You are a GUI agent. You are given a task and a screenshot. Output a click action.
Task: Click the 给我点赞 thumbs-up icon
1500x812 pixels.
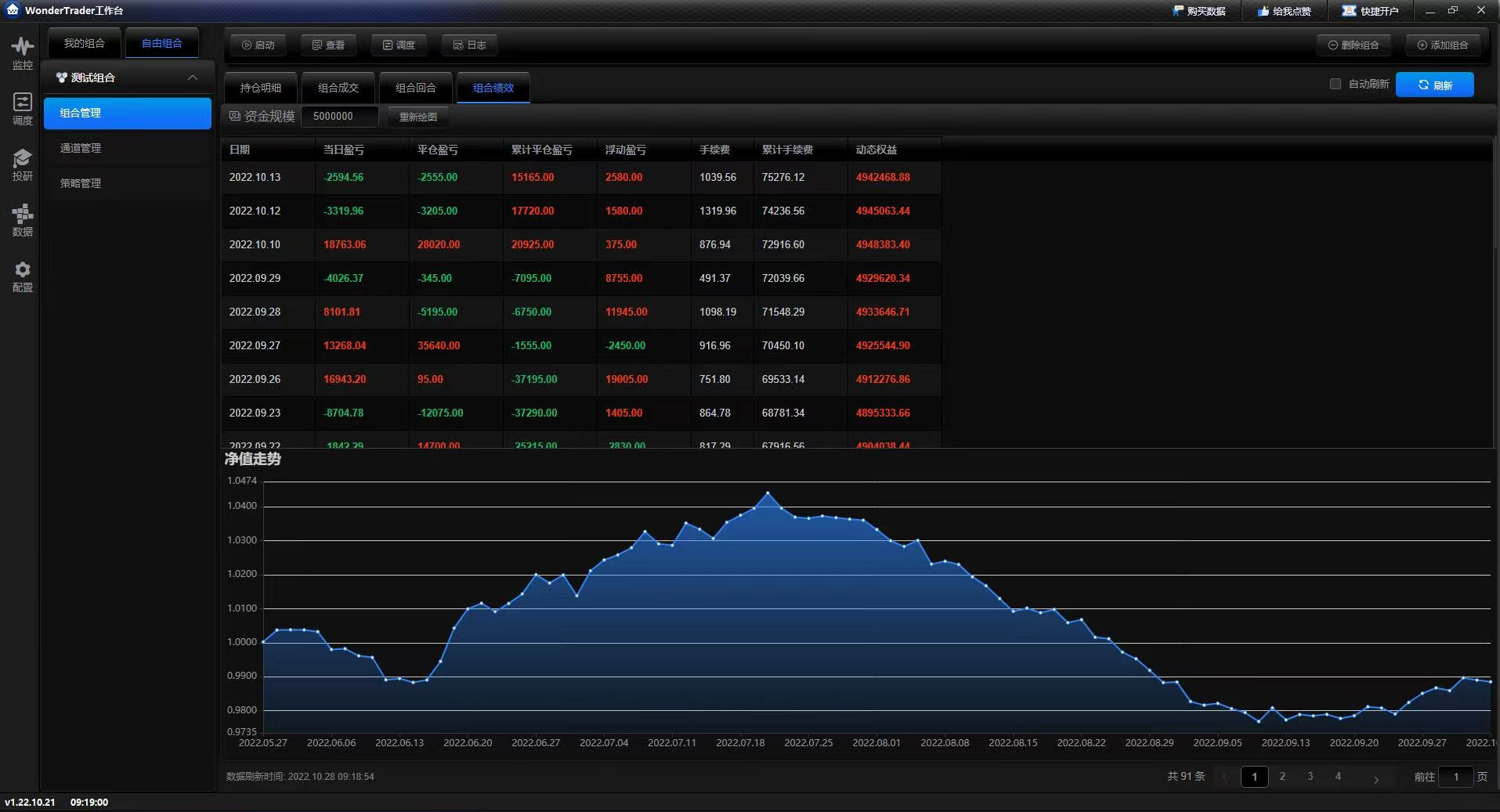click(1285, 10)
